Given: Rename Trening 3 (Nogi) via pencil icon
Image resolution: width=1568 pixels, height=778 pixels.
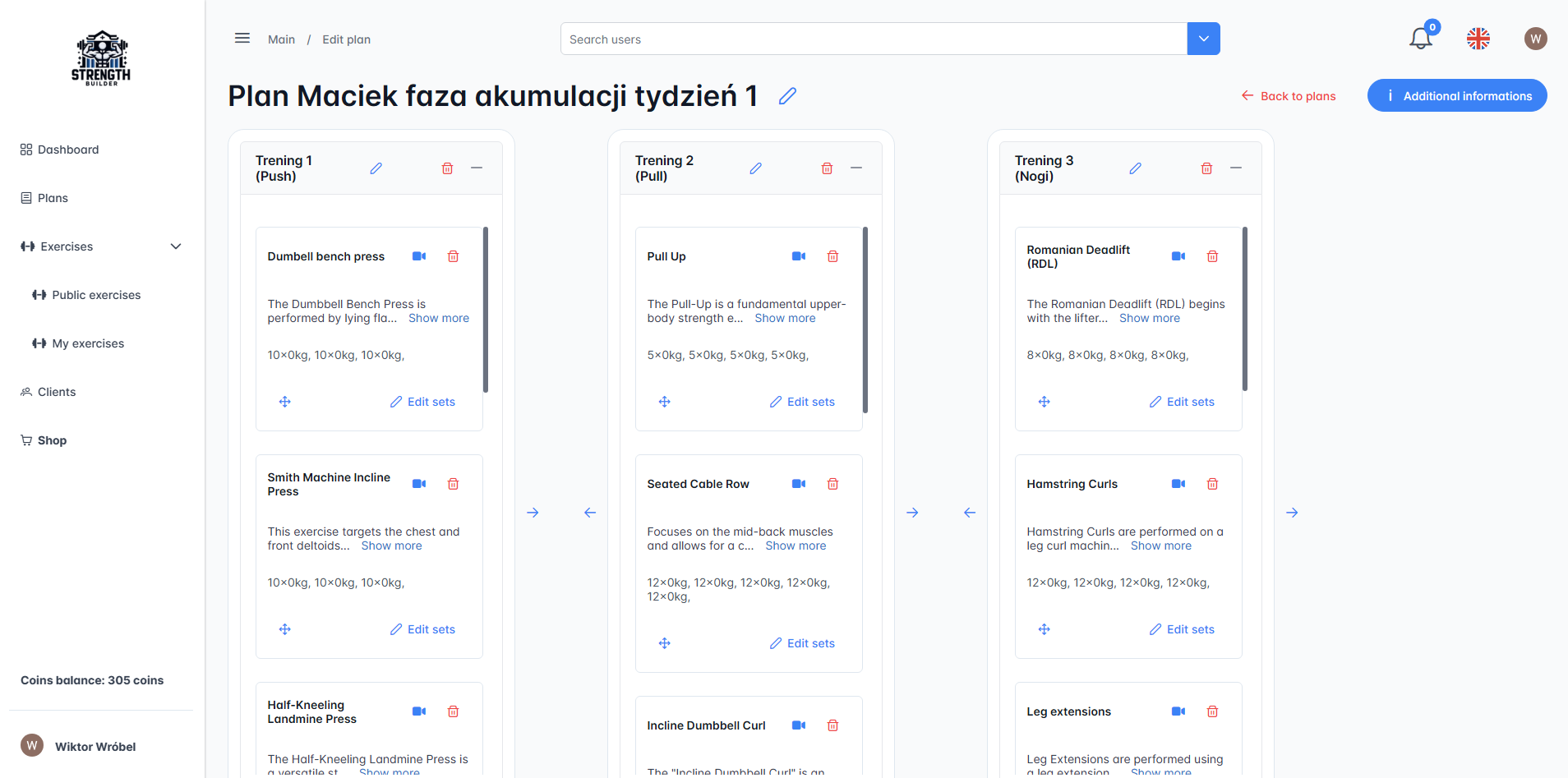Looking at the screenshot, I should click(x=1135, y=168).
